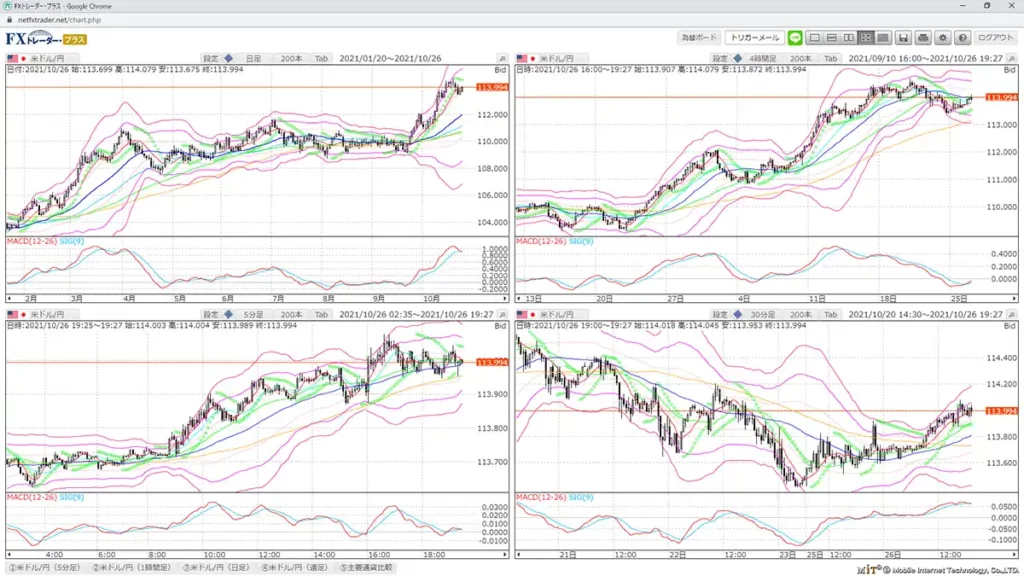This screenshot has height=576, width=1024.
Task: Click the ログアウト logout button
Action: pos(995,38)
